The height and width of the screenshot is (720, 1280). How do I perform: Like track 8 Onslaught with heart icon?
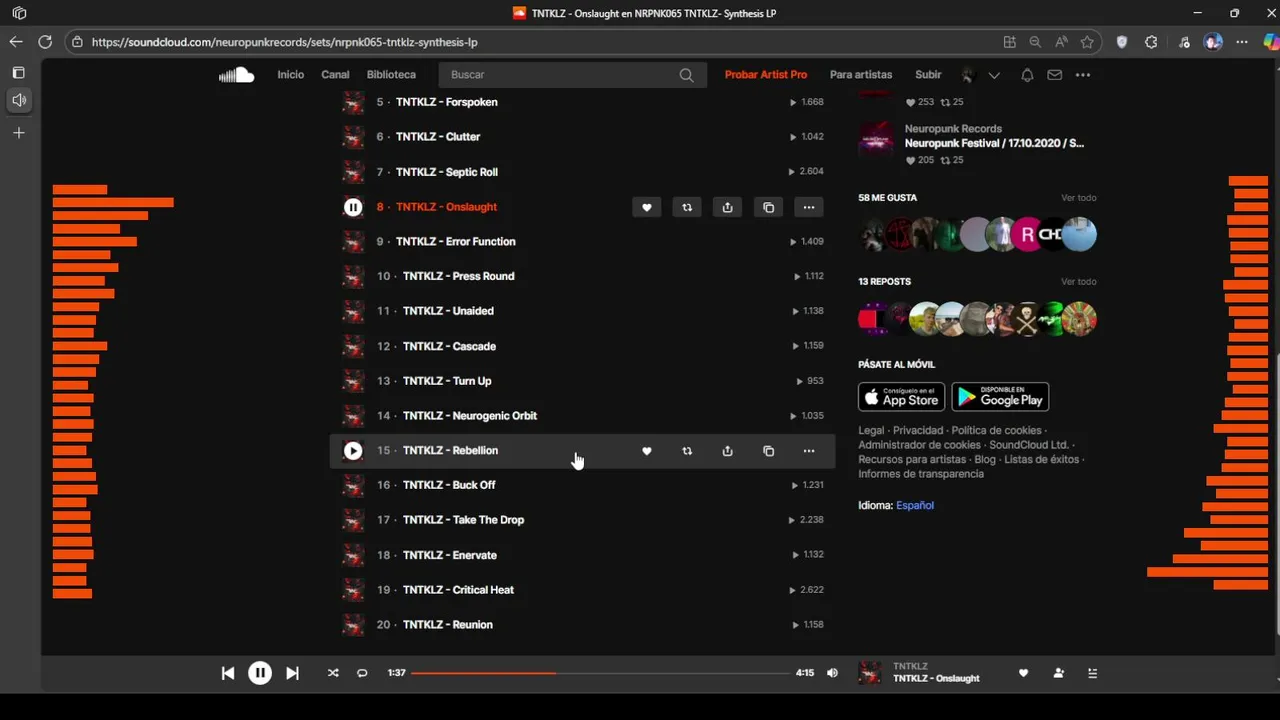click(x=646, y=207)
